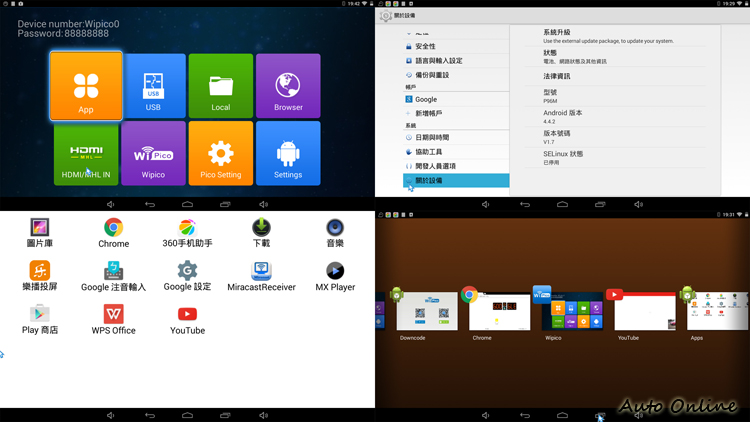This screenshot has height=422, width=750.
Task: Switch to the YouTube recent-app thumbnail
Action: (x=645, y=312)
